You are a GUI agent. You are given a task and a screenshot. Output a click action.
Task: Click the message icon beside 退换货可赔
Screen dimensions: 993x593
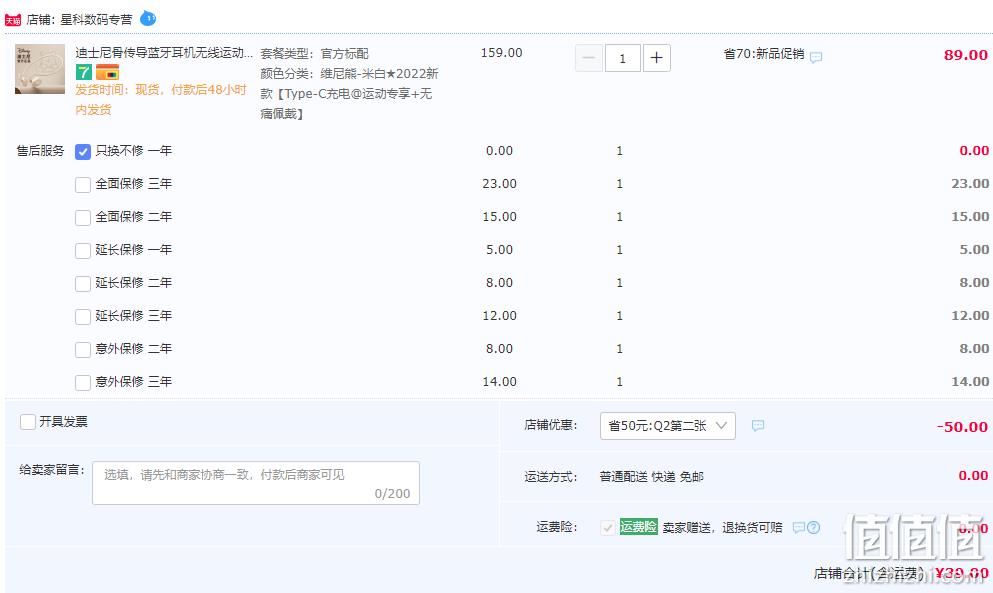pyautogui.click(x=799, y=527)
